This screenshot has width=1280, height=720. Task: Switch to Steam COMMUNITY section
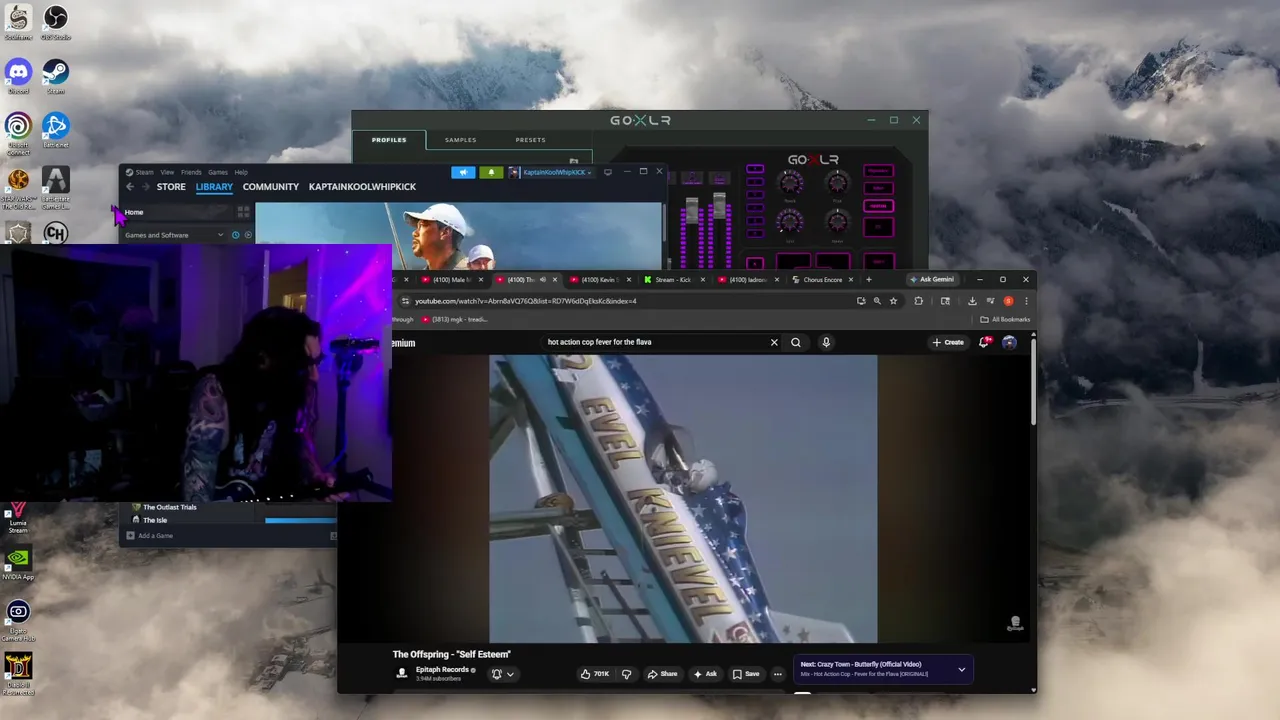tap(270, 187)
